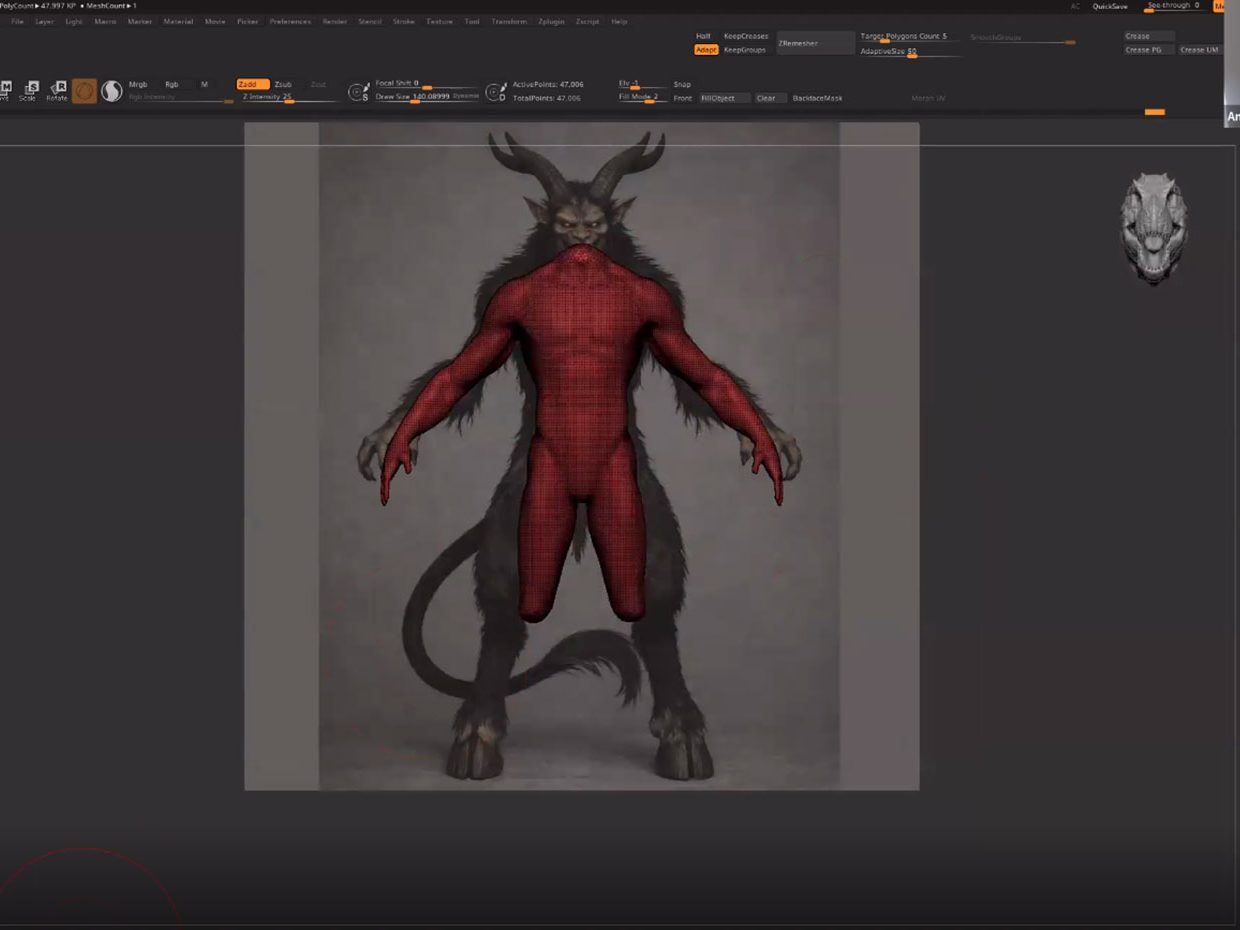Click the highlighted orange sphere brush icon
Viewport: 1240px width, 930px height.
pyautogui.click(x=85, y=91)
